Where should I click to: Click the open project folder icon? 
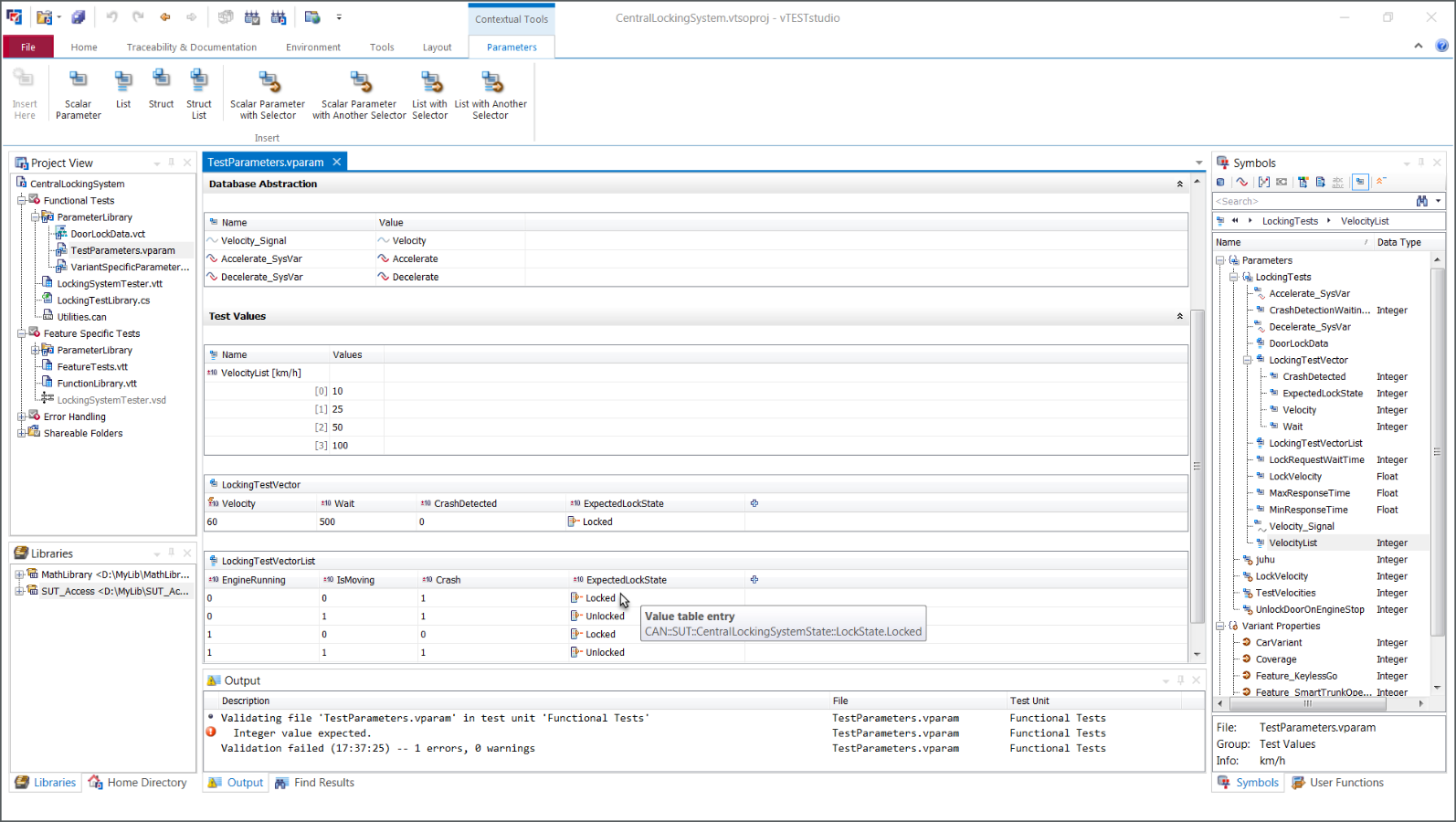tap(43, 17)
